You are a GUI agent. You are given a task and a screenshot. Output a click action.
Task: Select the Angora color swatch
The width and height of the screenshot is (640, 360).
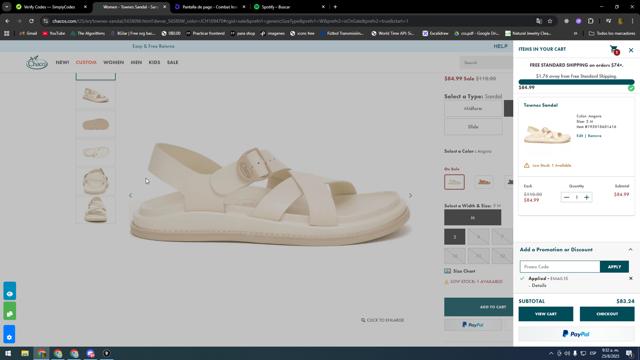[454, 182]
